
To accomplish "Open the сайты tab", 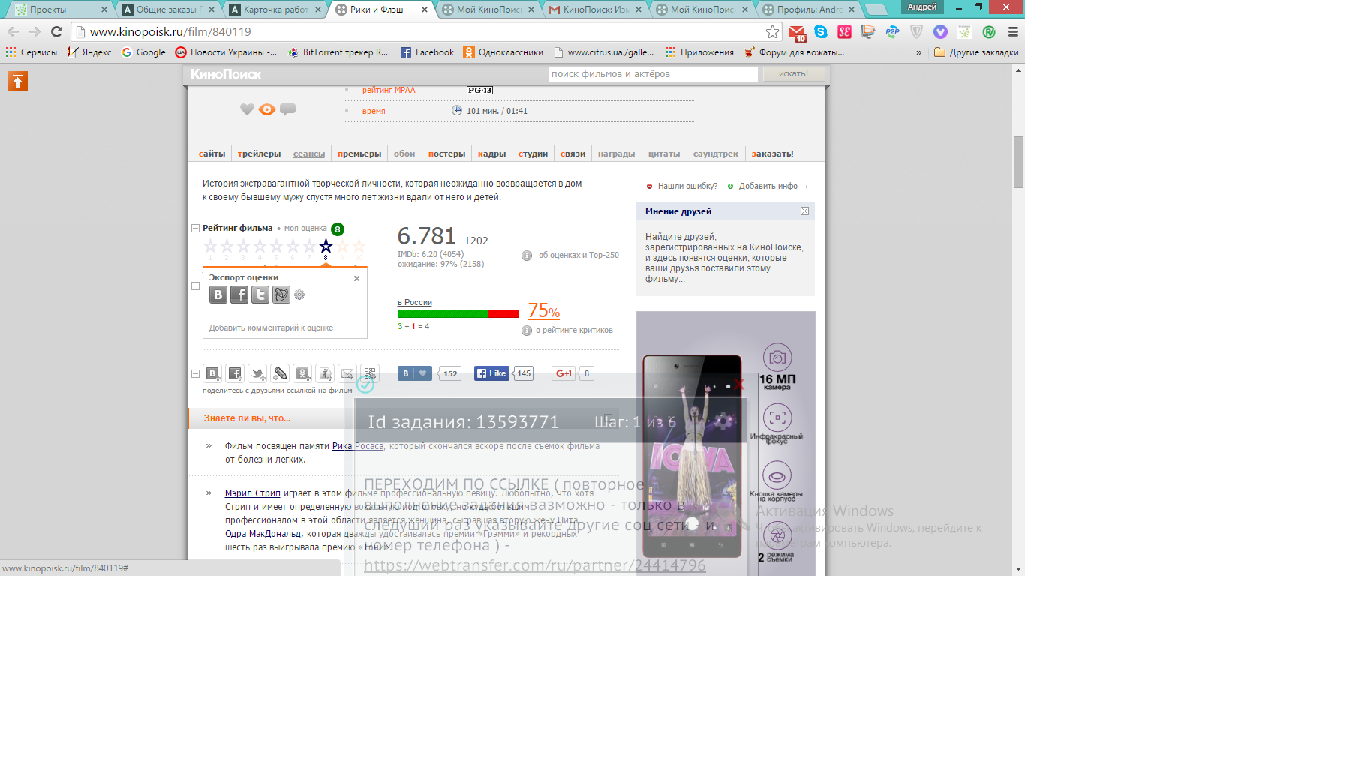I will coord(212,154).
